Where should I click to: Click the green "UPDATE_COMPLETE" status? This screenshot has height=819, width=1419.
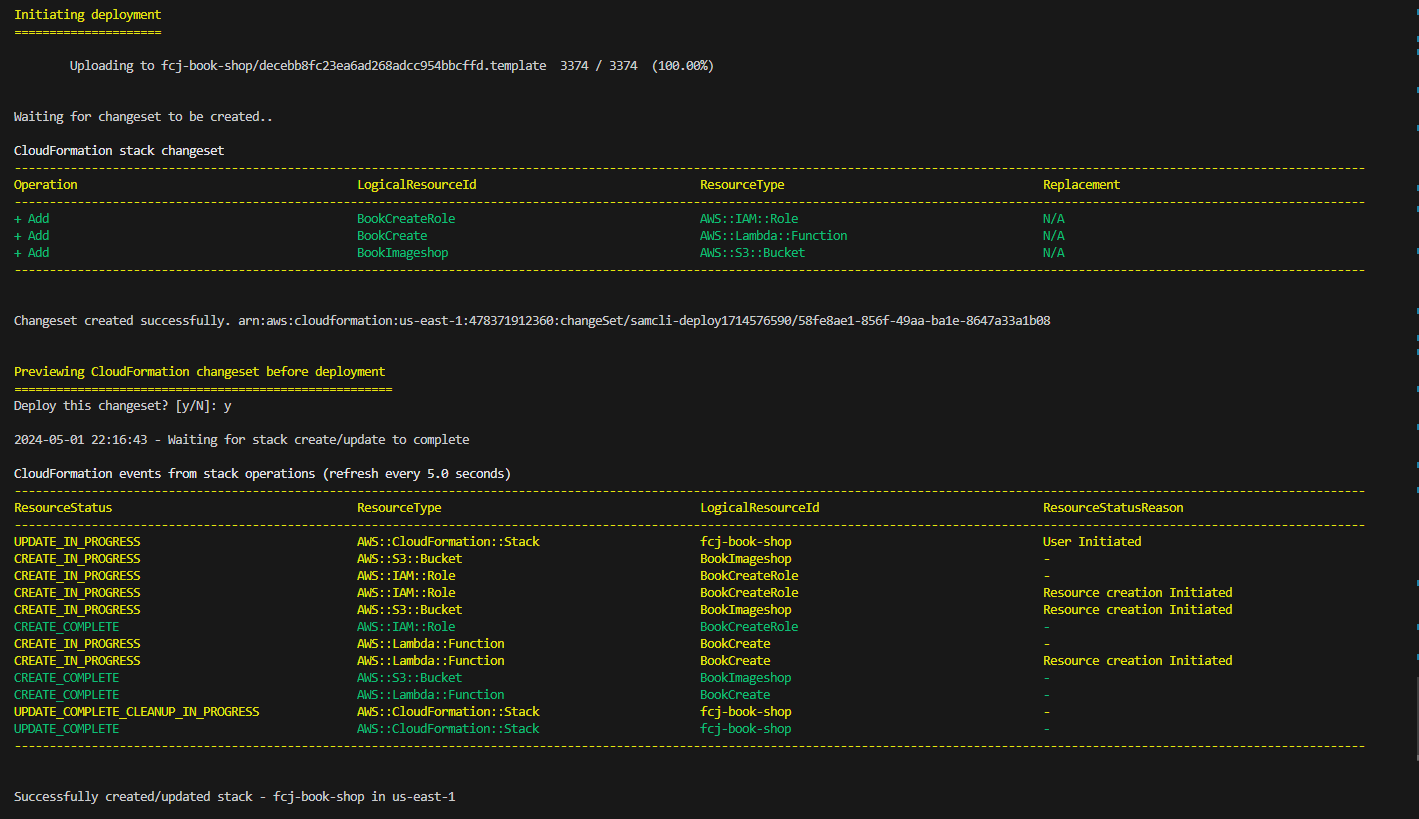66,729
